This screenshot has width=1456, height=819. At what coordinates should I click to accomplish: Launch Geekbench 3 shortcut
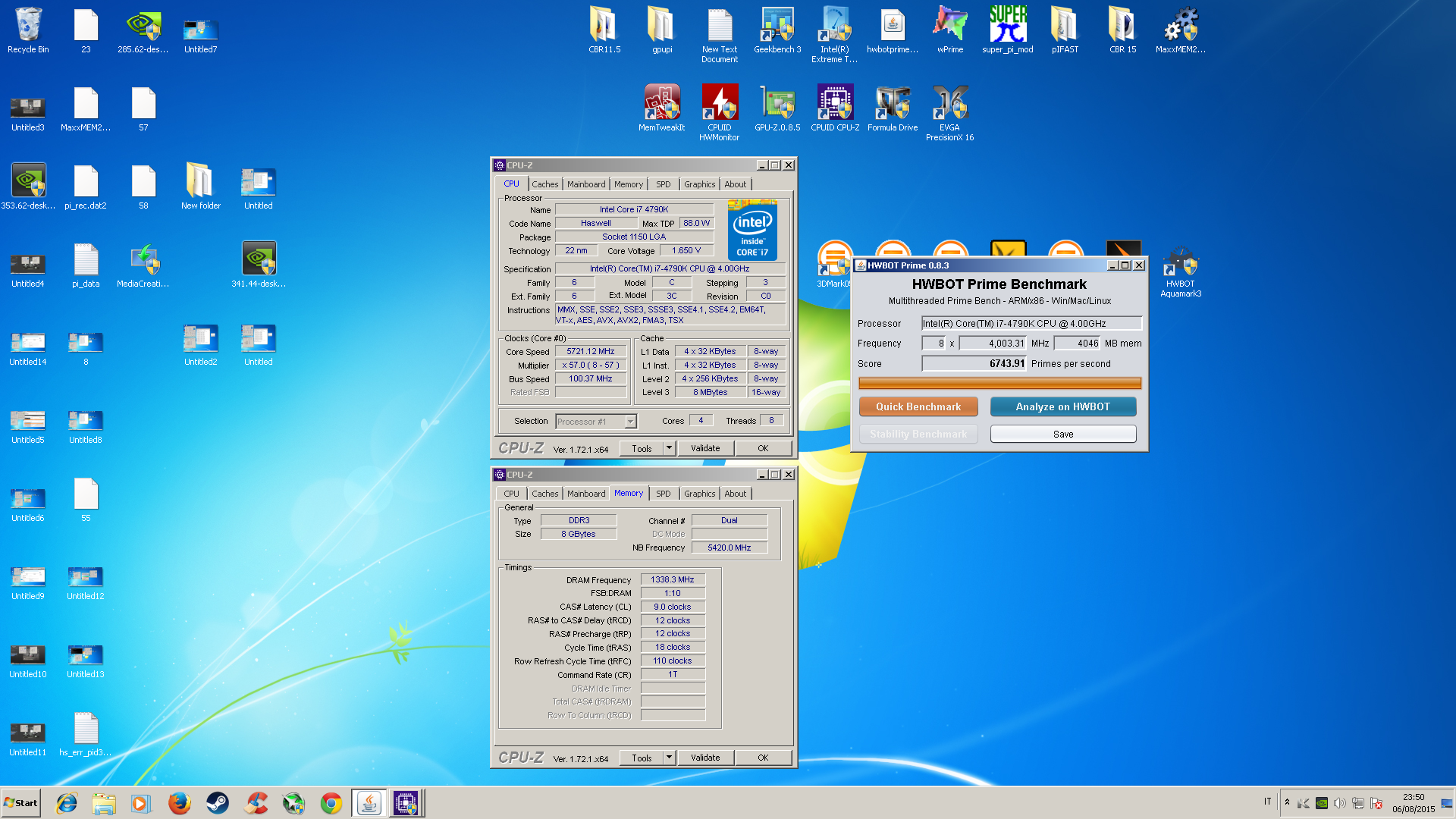coord(777,31)
